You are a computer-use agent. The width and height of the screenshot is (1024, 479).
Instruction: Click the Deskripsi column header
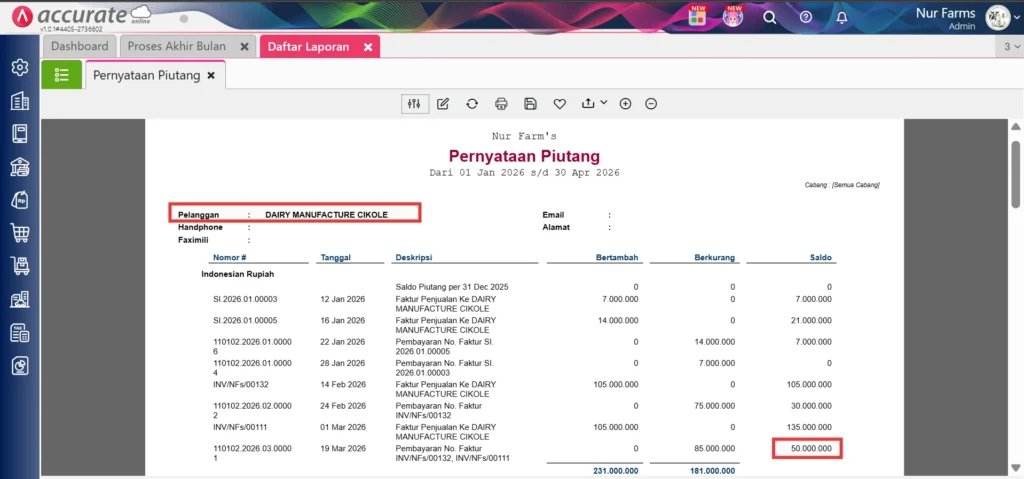413,257
